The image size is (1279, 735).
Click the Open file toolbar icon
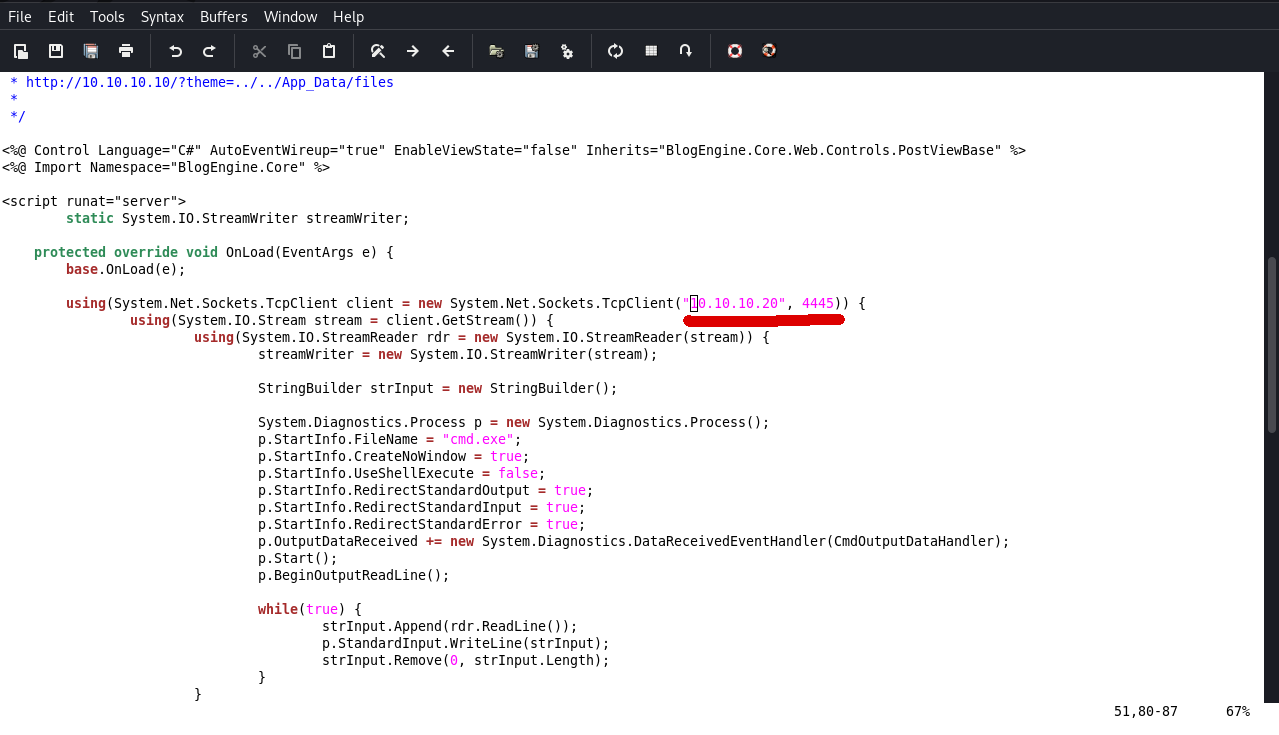[x=20, y=51]
